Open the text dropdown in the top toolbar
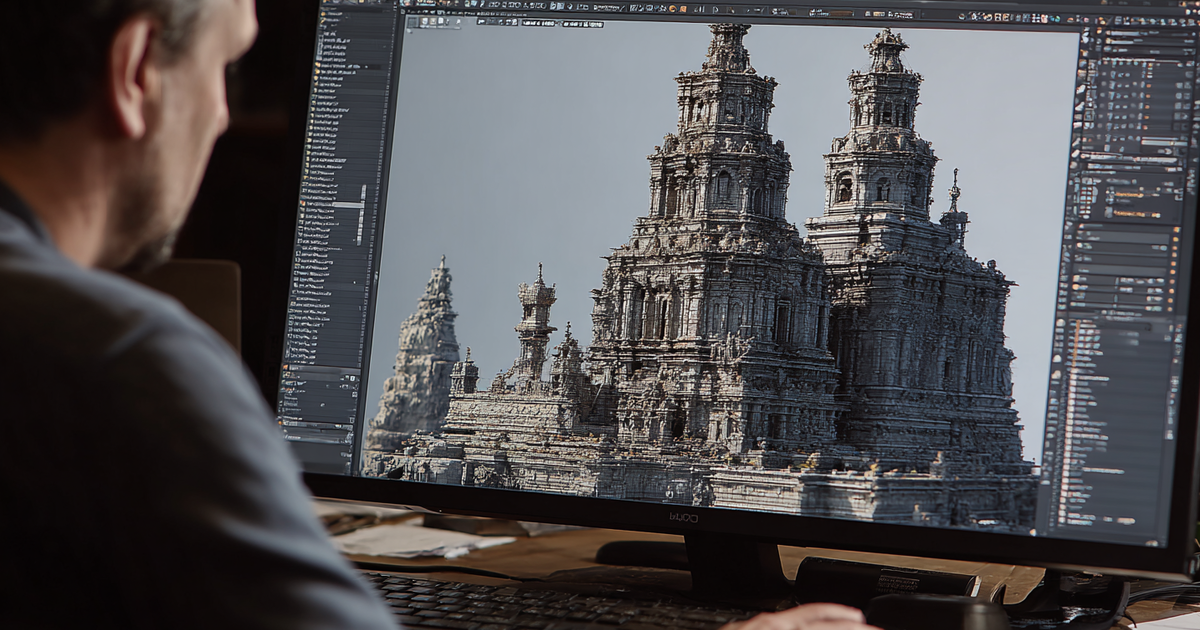The width and height of the screenshot is (1200, 630). [x=608, y=7]
